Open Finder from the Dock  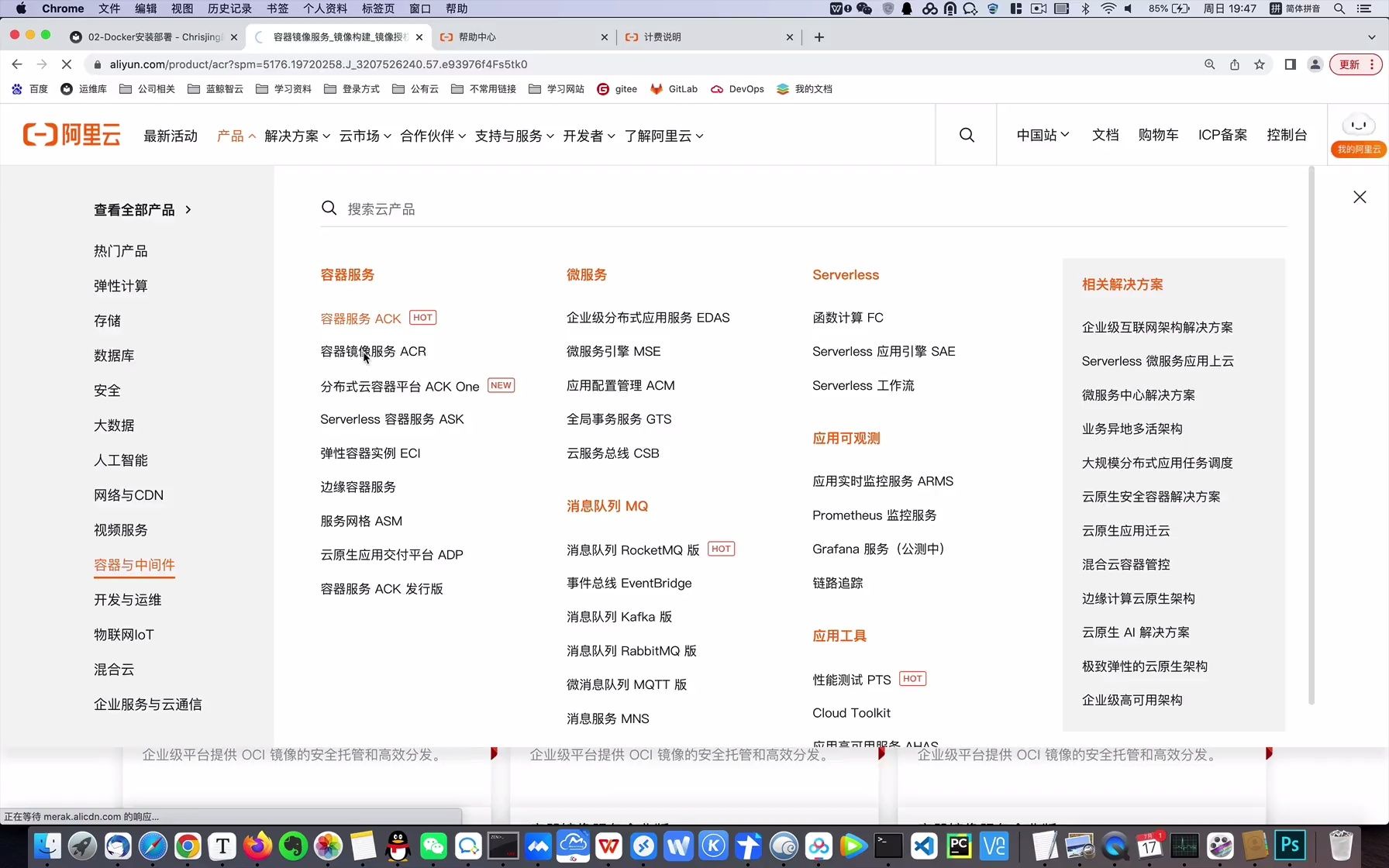tap(47, 846)
